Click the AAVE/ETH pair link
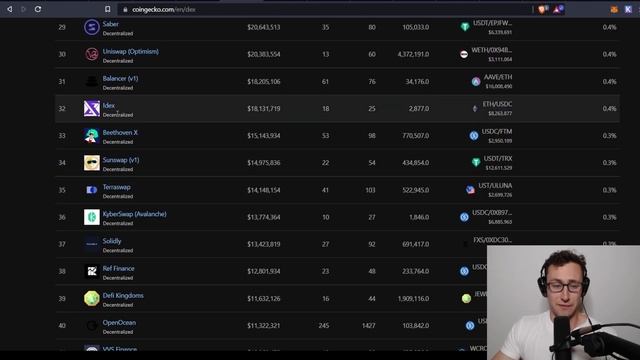Screen dimensions: 640x360 (498, 77)
